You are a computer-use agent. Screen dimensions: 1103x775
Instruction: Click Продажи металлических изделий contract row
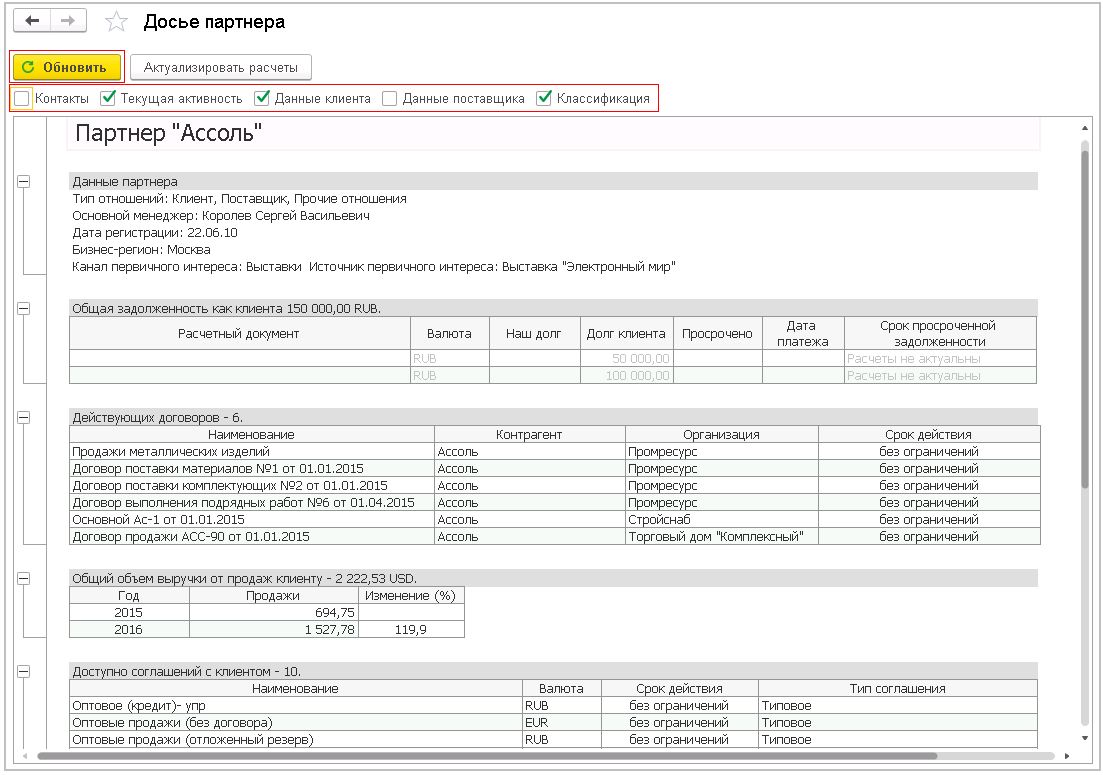tap(554, 451)
